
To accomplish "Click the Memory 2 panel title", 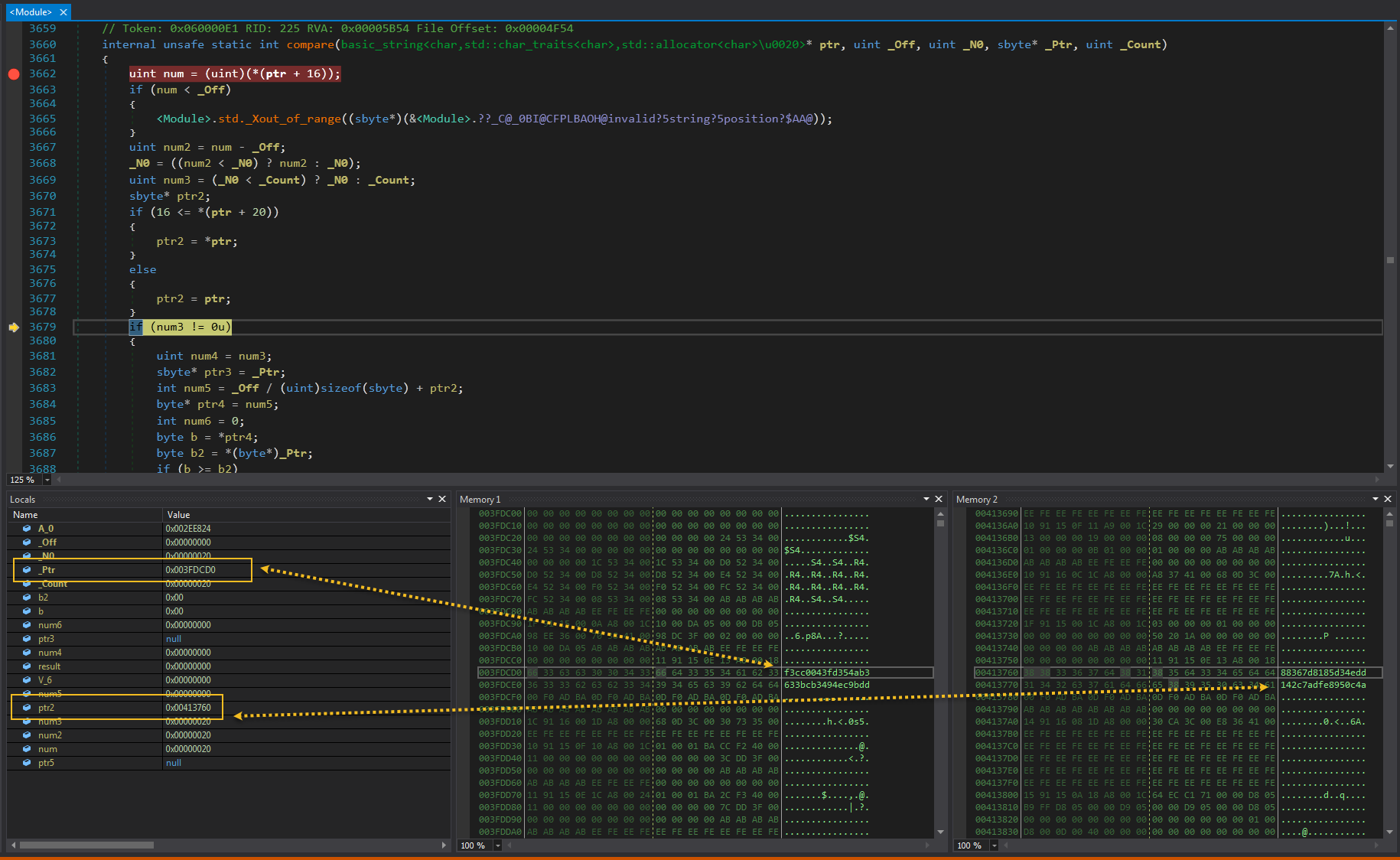I will [977, 500].
